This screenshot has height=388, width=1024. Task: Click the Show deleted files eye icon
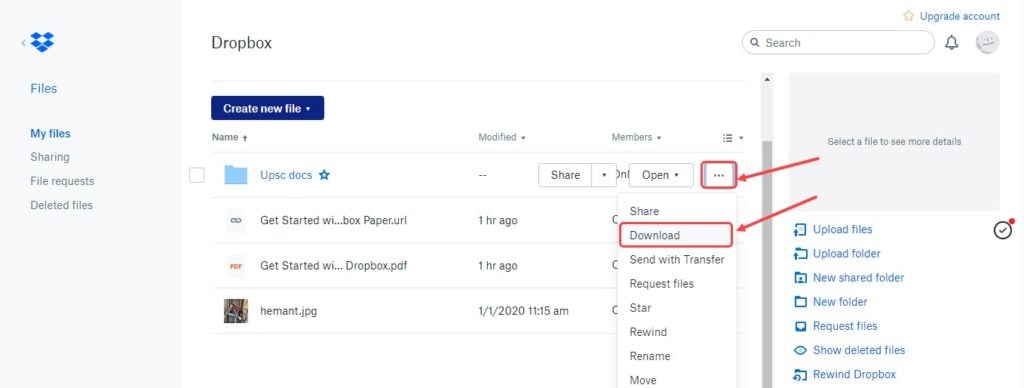click(800, 350)
